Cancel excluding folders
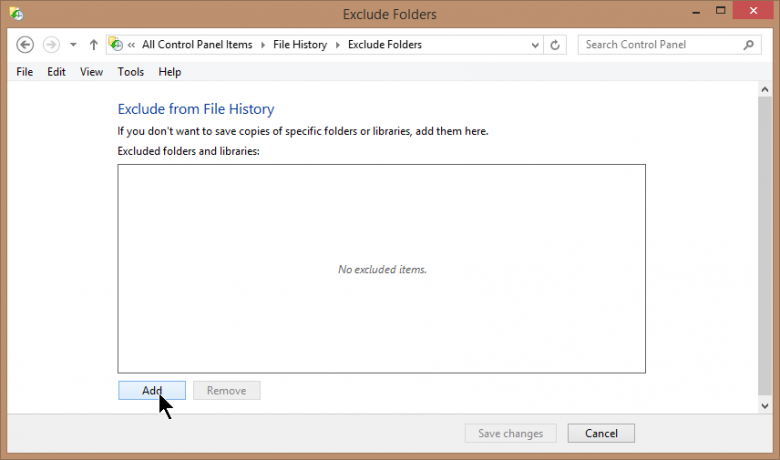This screenshot has width=780, height=460. [x=601, y=433]
